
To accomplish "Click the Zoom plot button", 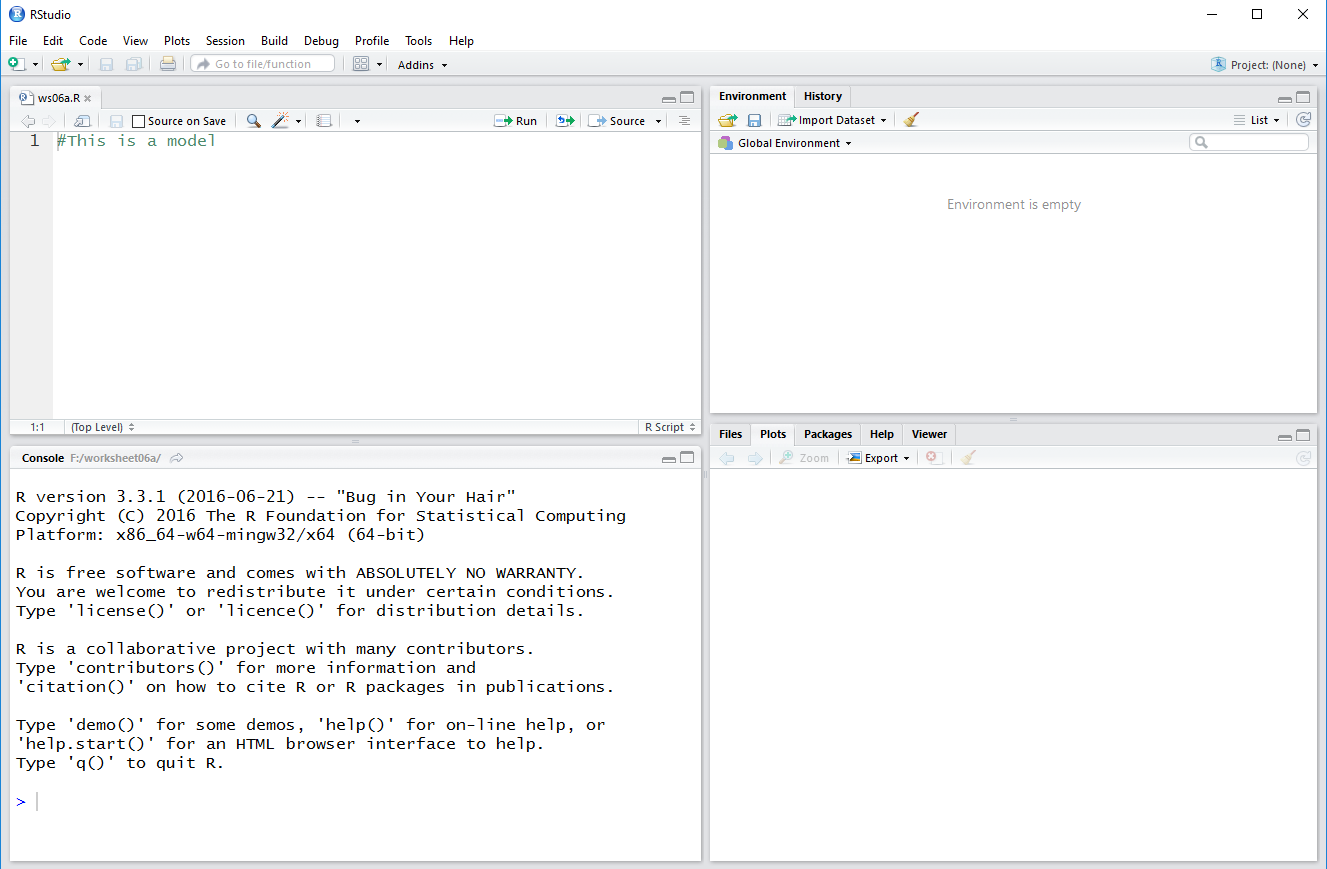I will tap(804, 458).
